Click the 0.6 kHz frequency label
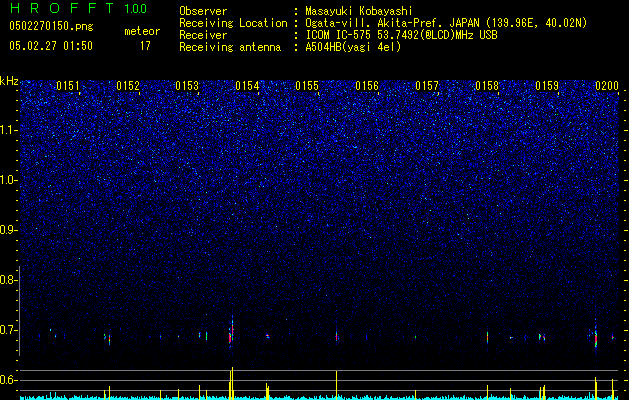Screen dimensions: 629x400 pyautogui.click(x=8, y=380)
